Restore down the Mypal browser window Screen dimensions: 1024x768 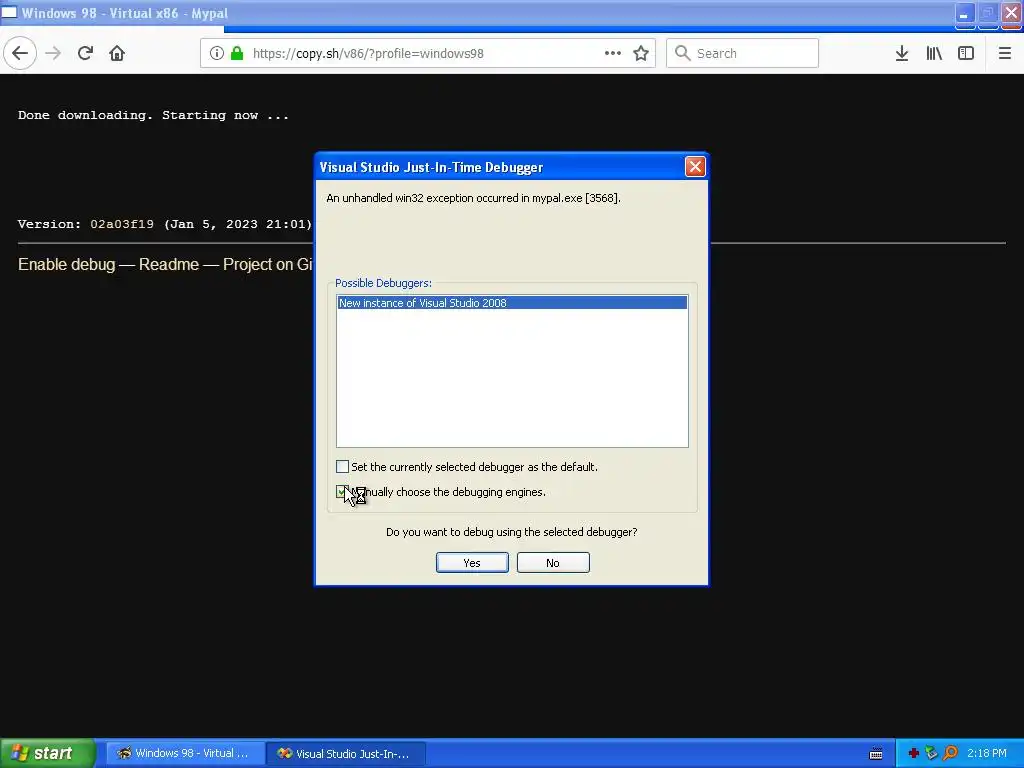(987, 14)
